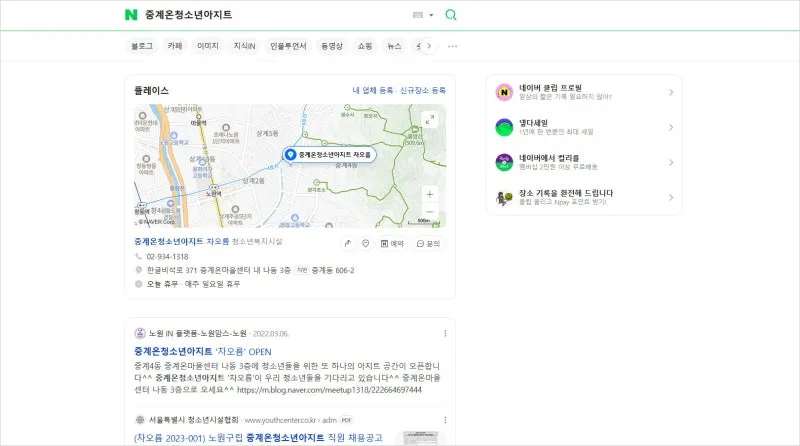Open the on-screen keyboard icon
Image resolution: width=800 pixels, height=446 pixels.
418,15
